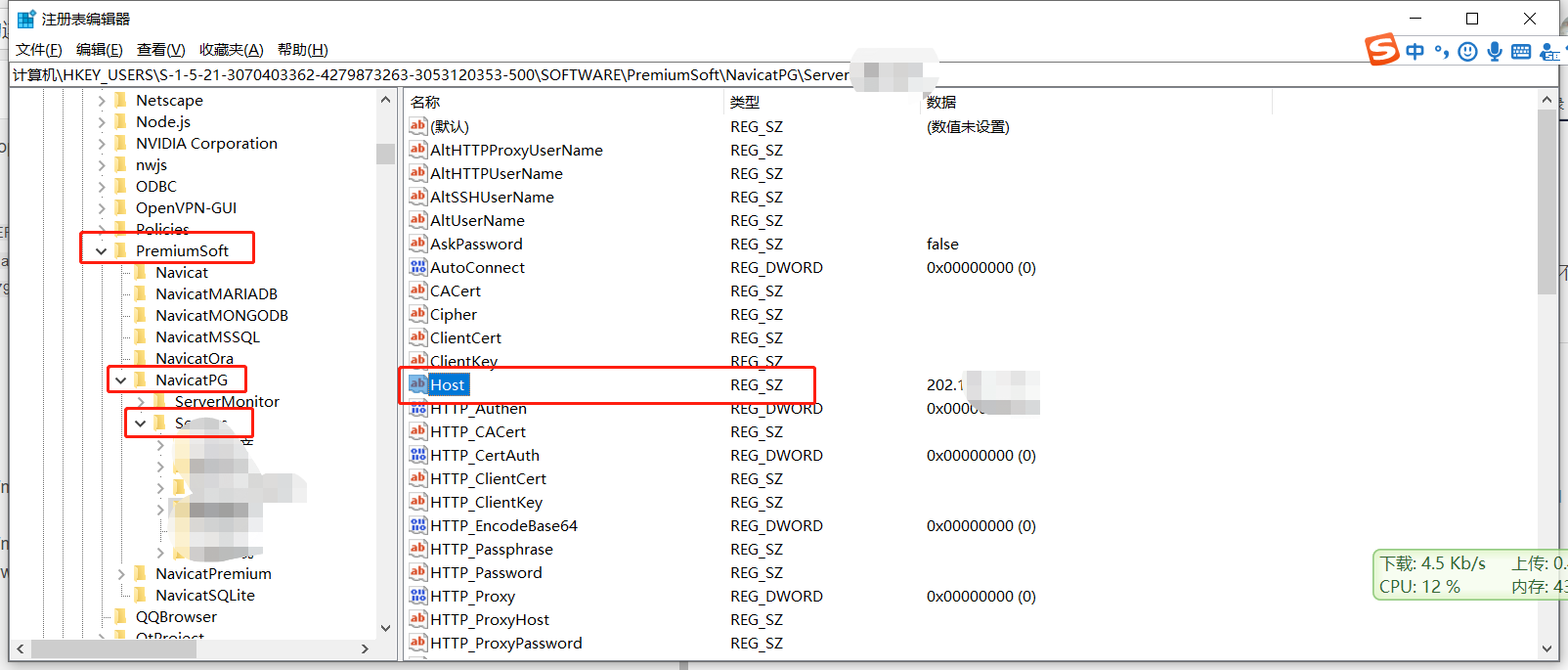
Task: Select the AutoConnect DWORD icon
Action: pos(418,267)
